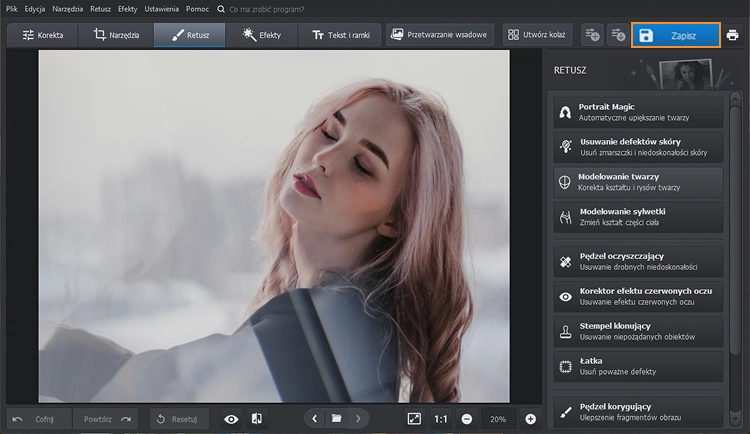
Task: Click the fit-to-screen icon
Action: pyautogui.click(x=414, y=418)
